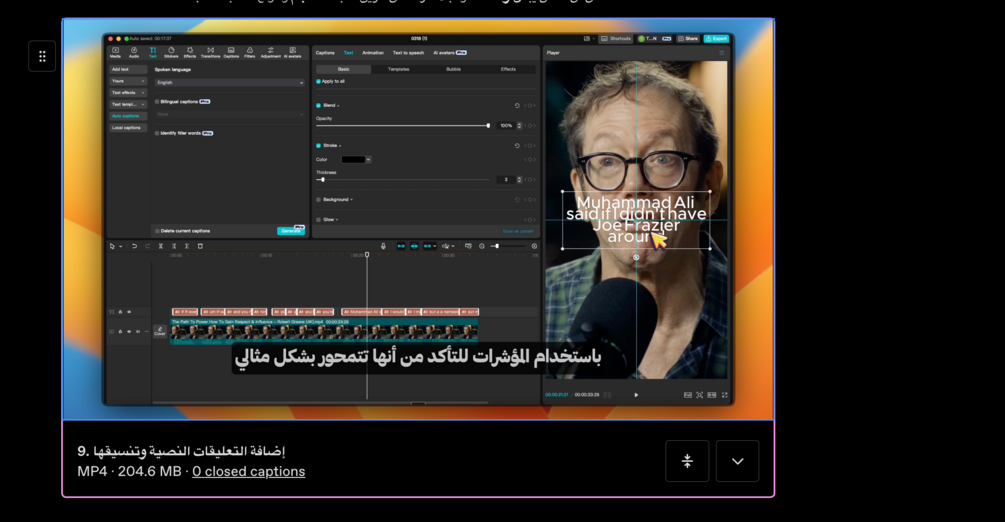The width and height of the screenshot is (1005, 522).
Task: Select Local captions in the sidebar
Action: pyautogui.click(x=128, y=128)
